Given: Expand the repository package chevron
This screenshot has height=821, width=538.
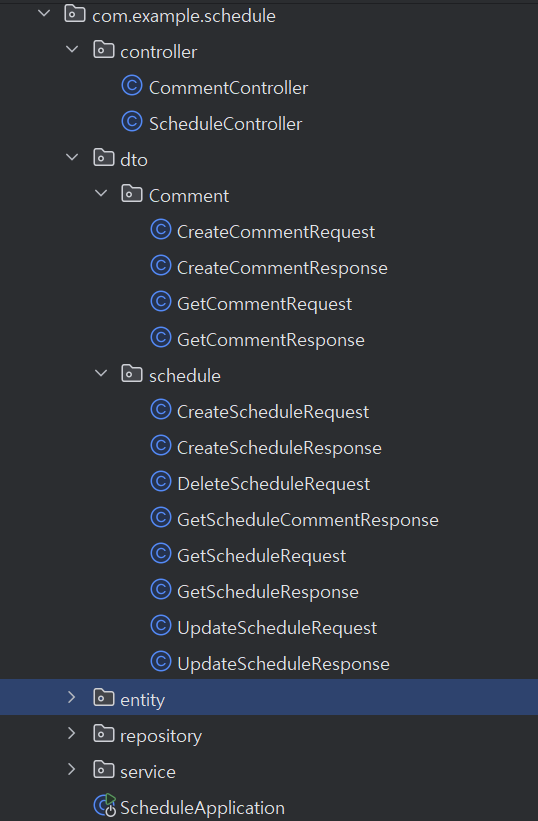Looking at the screenshot, I should point(72,734).
